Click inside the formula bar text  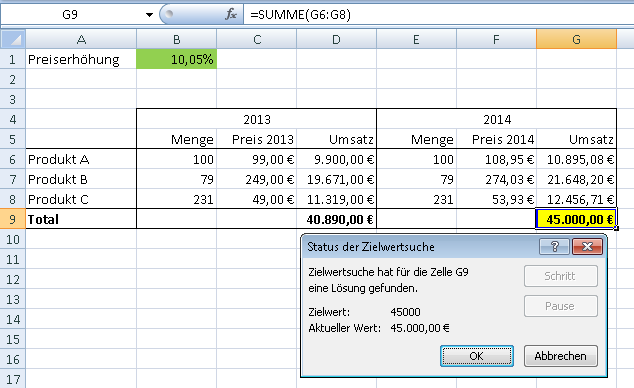[437, 15]
